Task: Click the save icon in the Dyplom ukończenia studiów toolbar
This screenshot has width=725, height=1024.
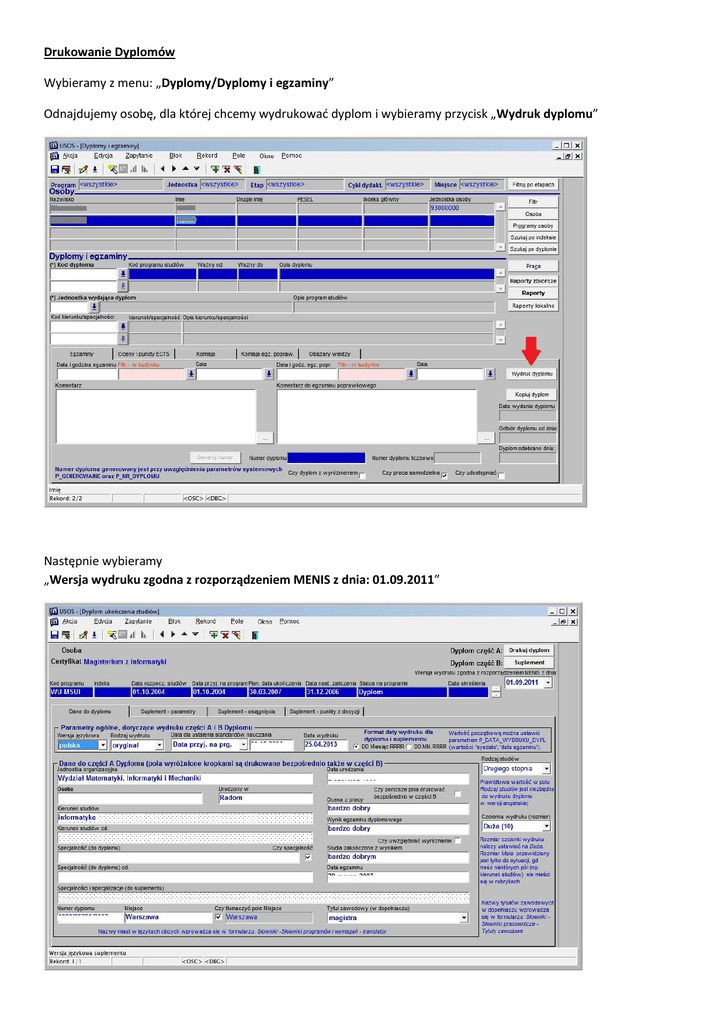Action: click(55, 633)
